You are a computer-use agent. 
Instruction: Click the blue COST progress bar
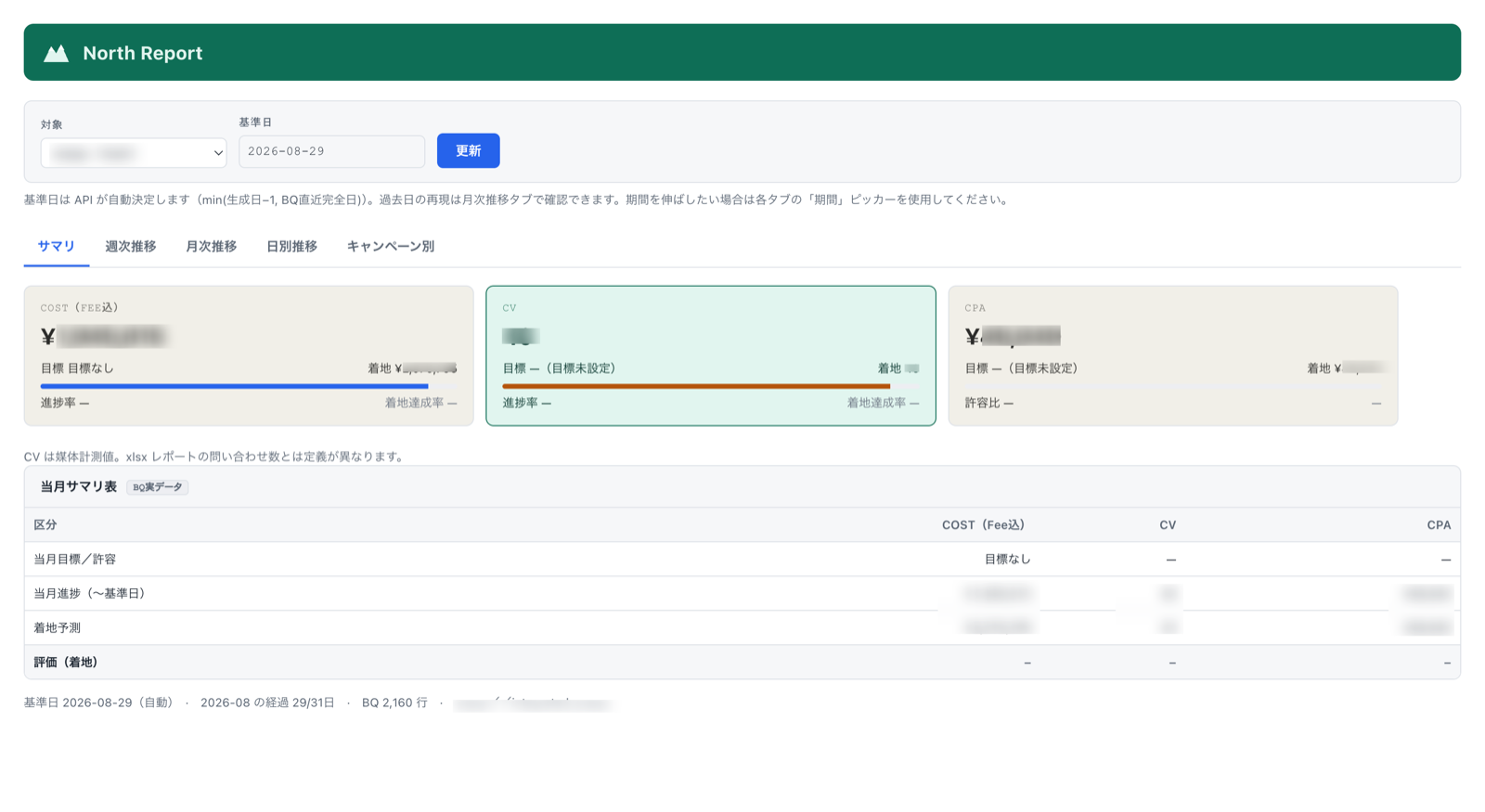tap(234, 386)
